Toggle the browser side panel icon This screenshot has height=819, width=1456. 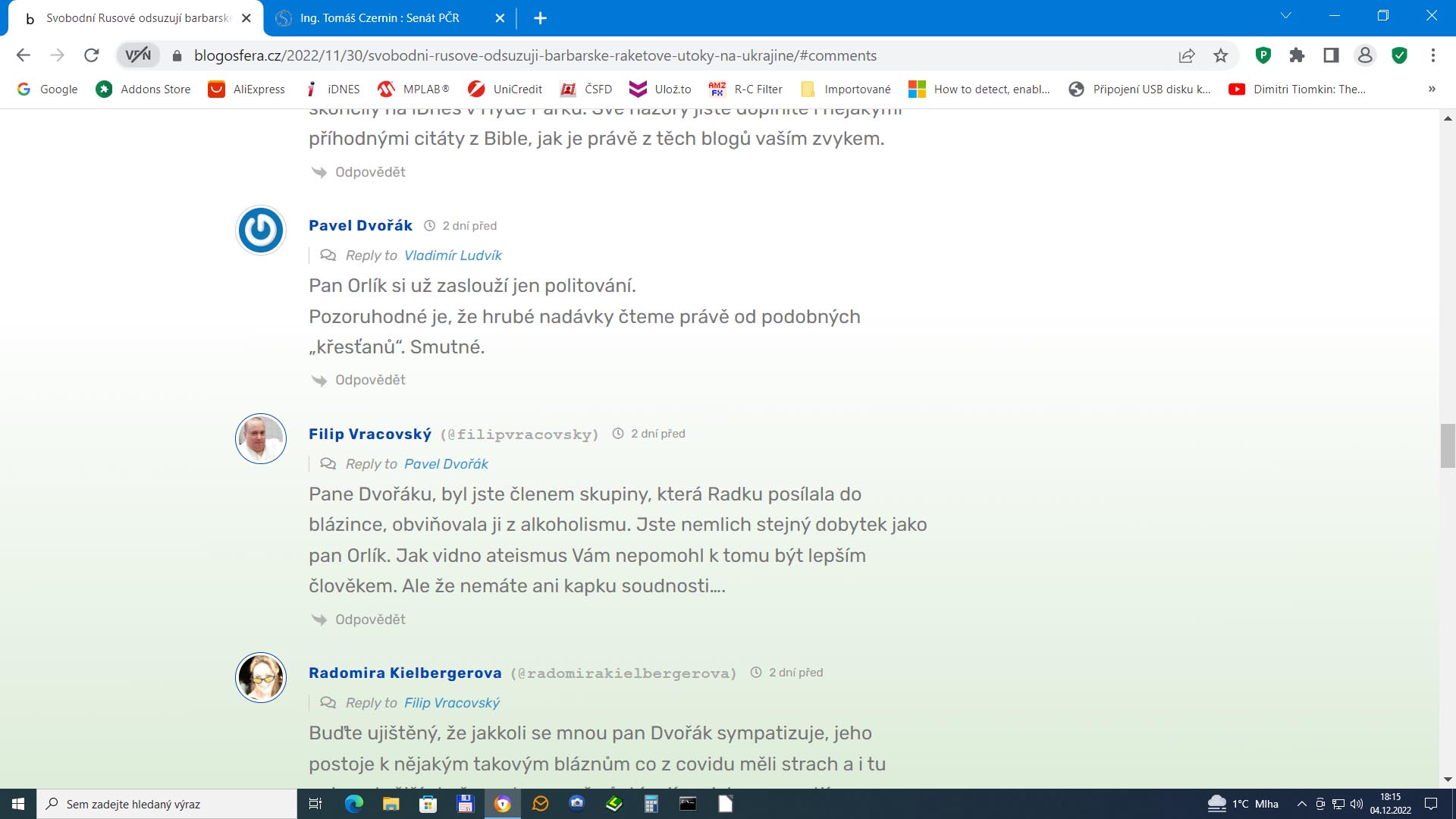pyautogui.click(x=1331, y=55)
